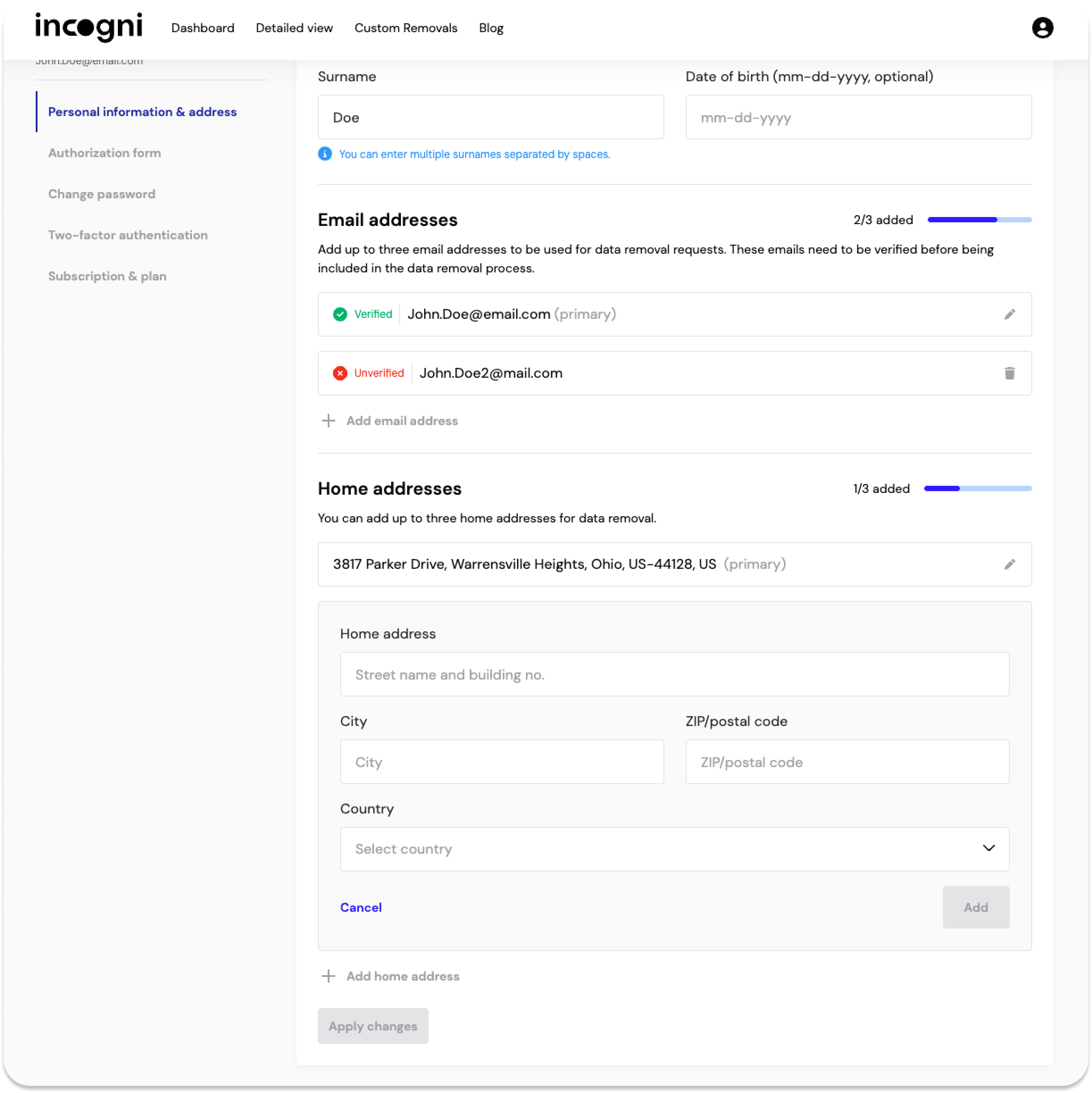Click the Incogni logo

click(x=89, y=27)
